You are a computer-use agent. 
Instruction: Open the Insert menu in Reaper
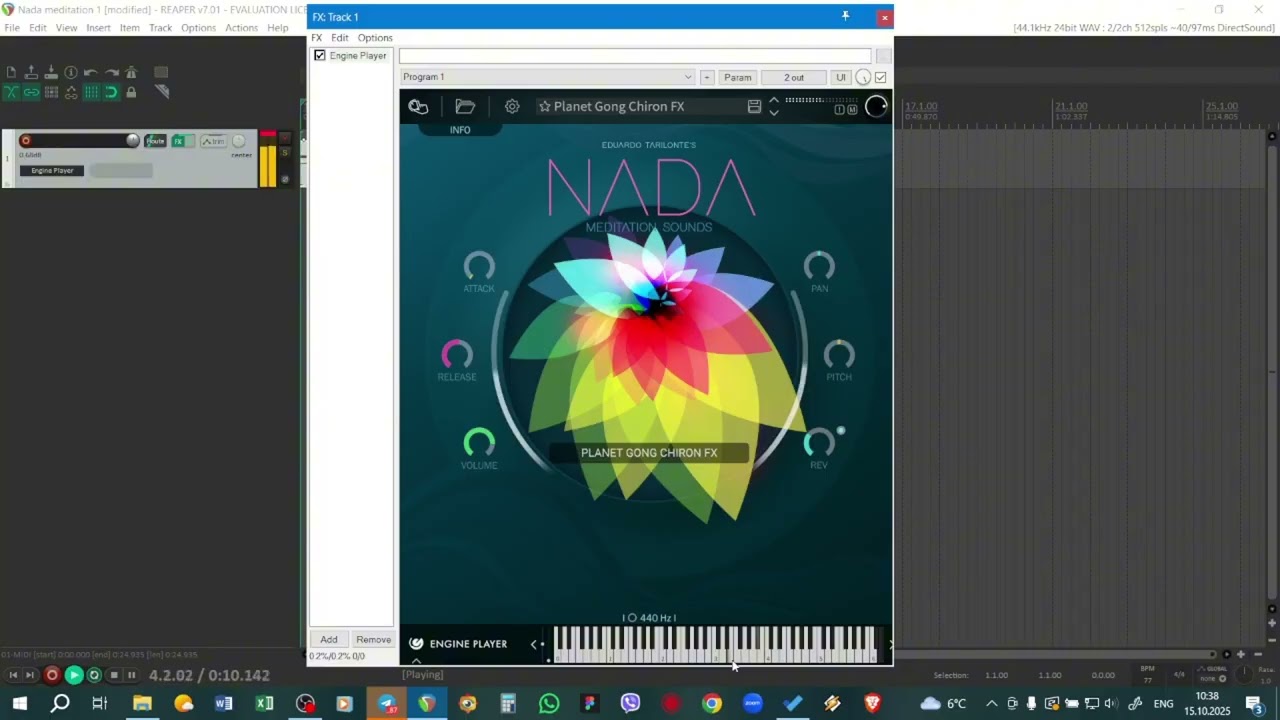[98, 28]
